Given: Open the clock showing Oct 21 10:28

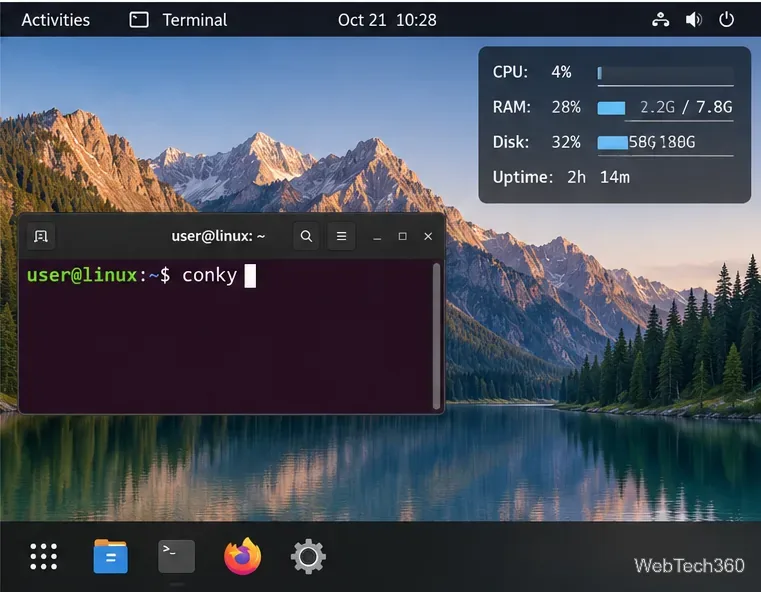Looking at the screenshot, I should coord(387,20).
